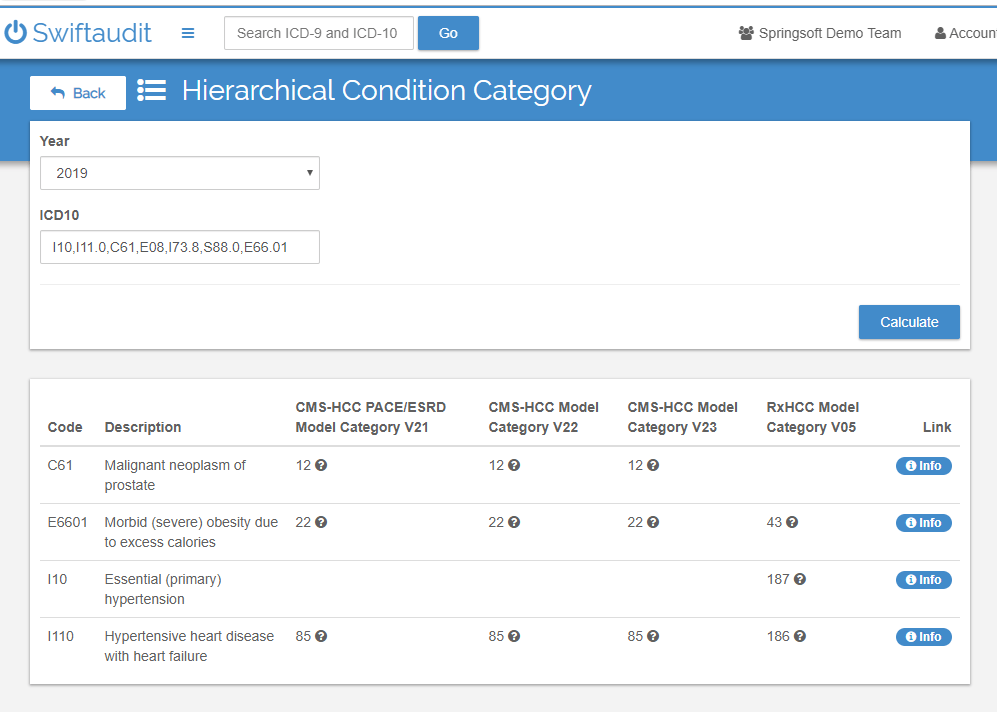The height and width of the screenshot is (712, 997).
Task: Click help icon beside I110 V23 value 85
Action: coord(653,636)
